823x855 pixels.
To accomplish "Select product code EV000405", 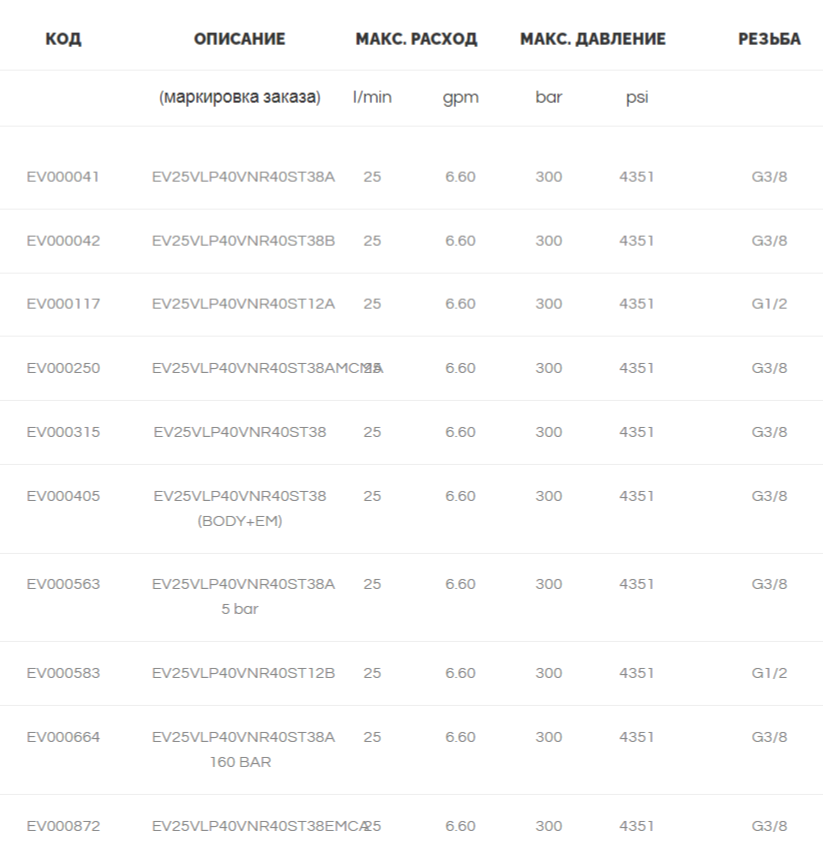I will [x=63, y=496].
